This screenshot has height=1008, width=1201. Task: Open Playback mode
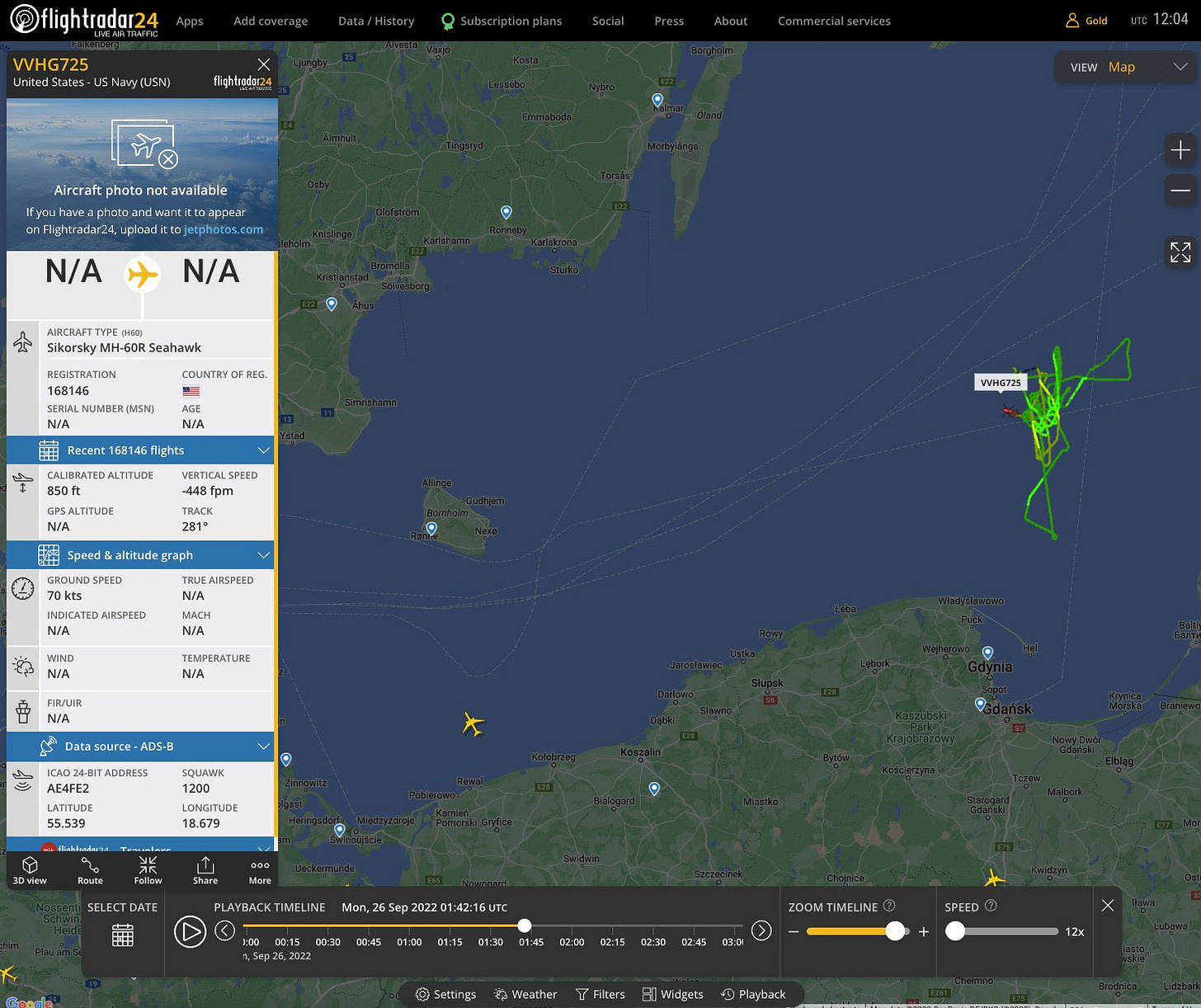point(753,994)
